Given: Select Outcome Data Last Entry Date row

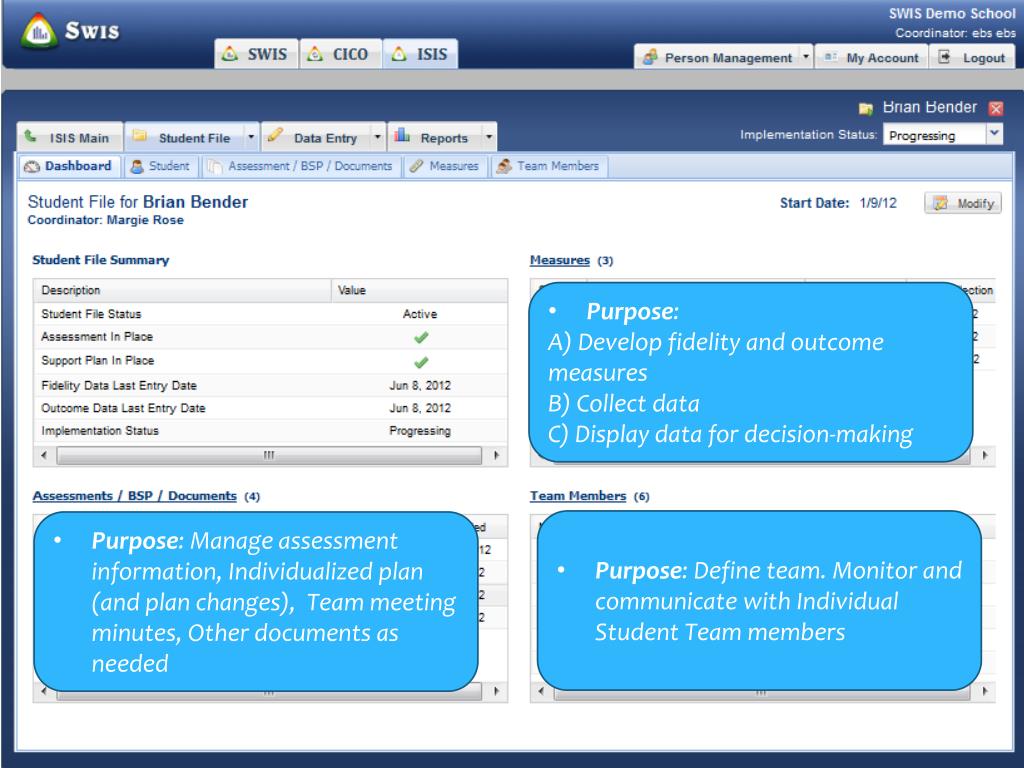Looking at the screenshot, I should pyautogui.click(x=270, y=408).
